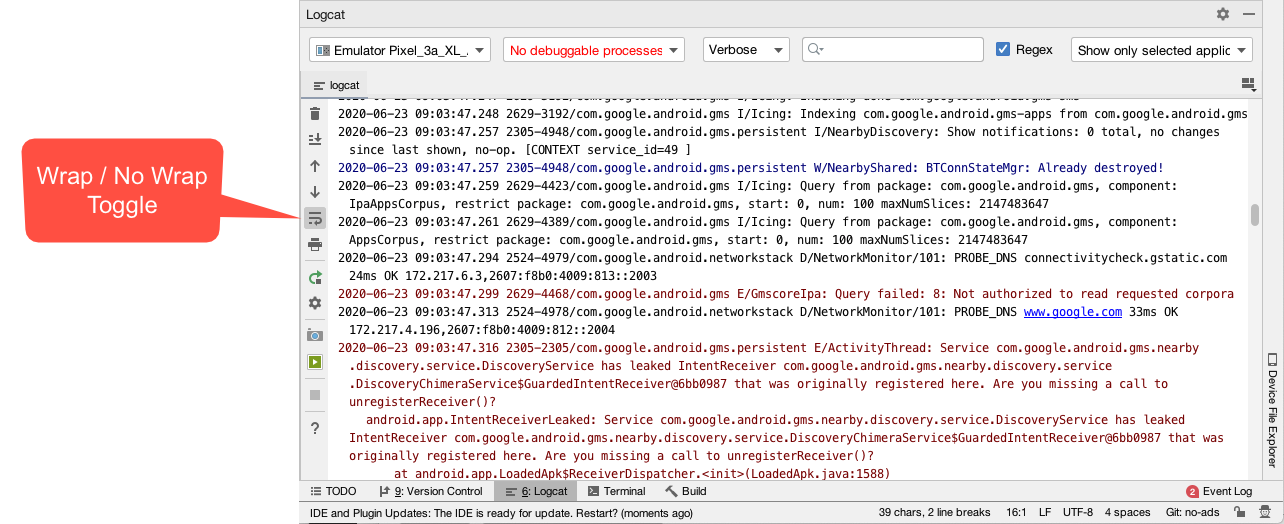
Task: Open the Terminal tool tab
Action: pyautogui.click(x=617, y=491)
